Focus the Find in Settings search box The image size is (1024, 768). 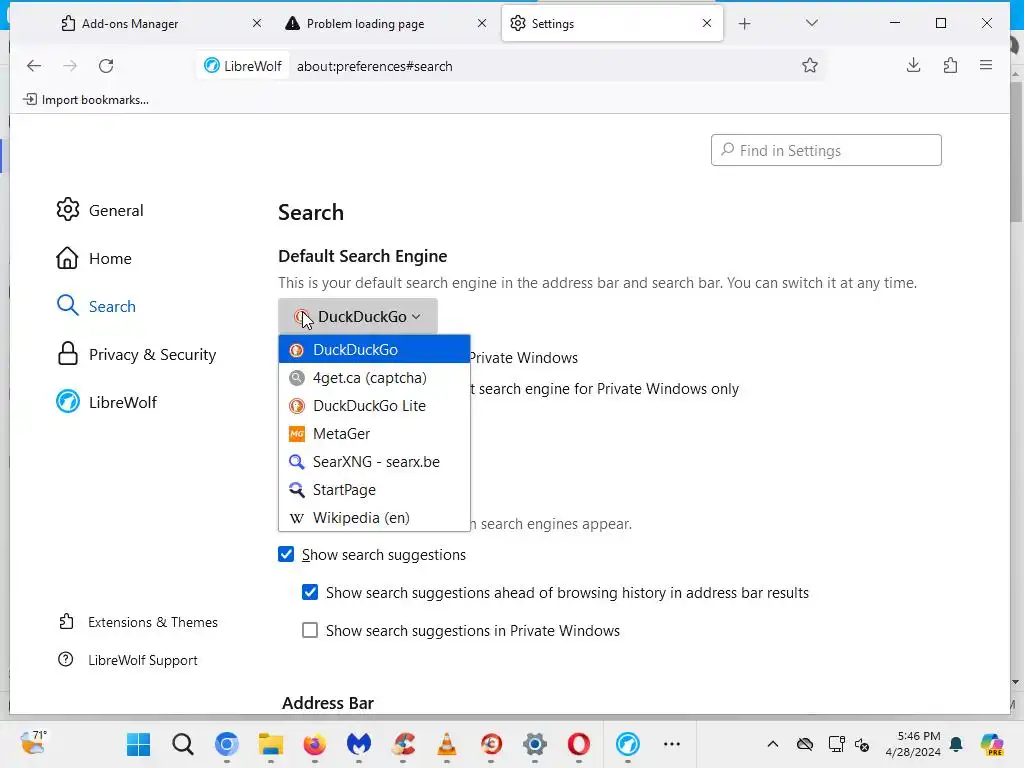(x=826, y=150)
